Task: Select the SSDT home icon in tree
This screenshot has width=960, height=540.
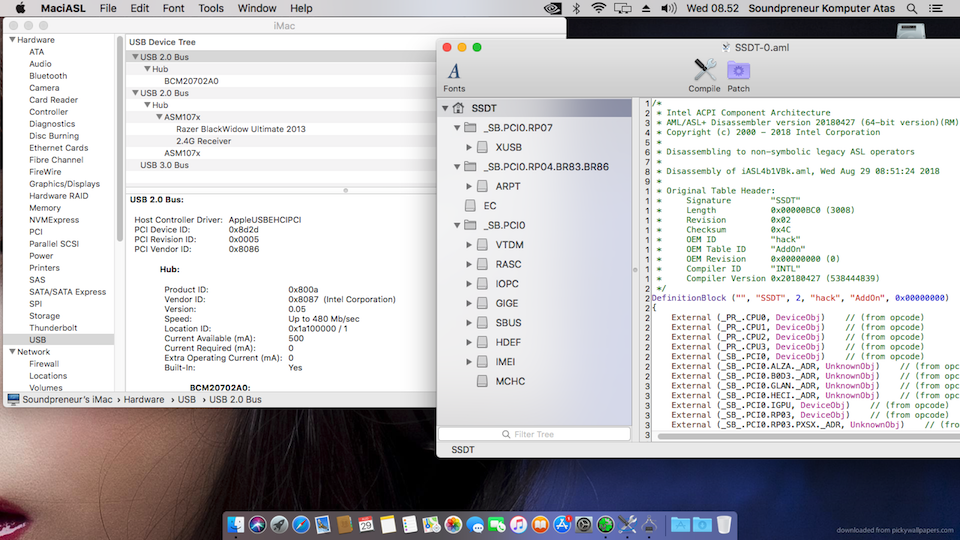Action: tap(459, 108)
